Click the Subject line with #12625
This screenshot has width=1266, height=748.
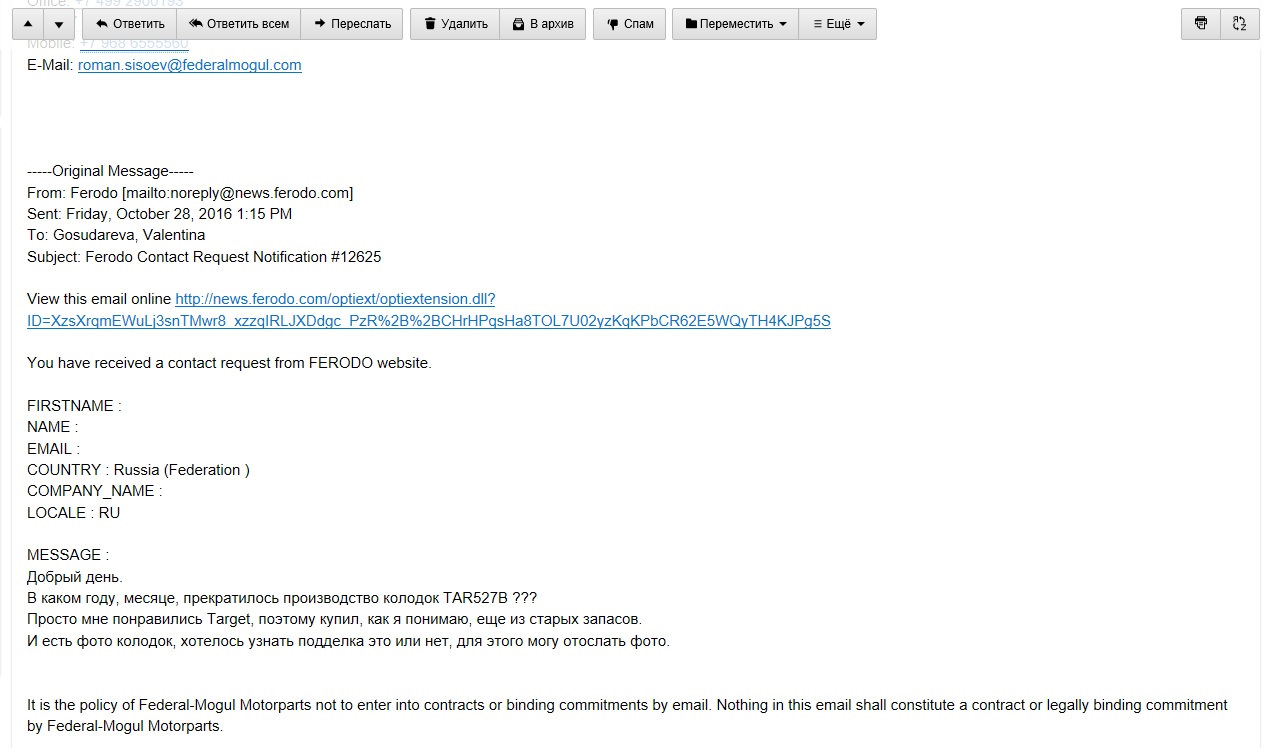(x=204, y=257)
